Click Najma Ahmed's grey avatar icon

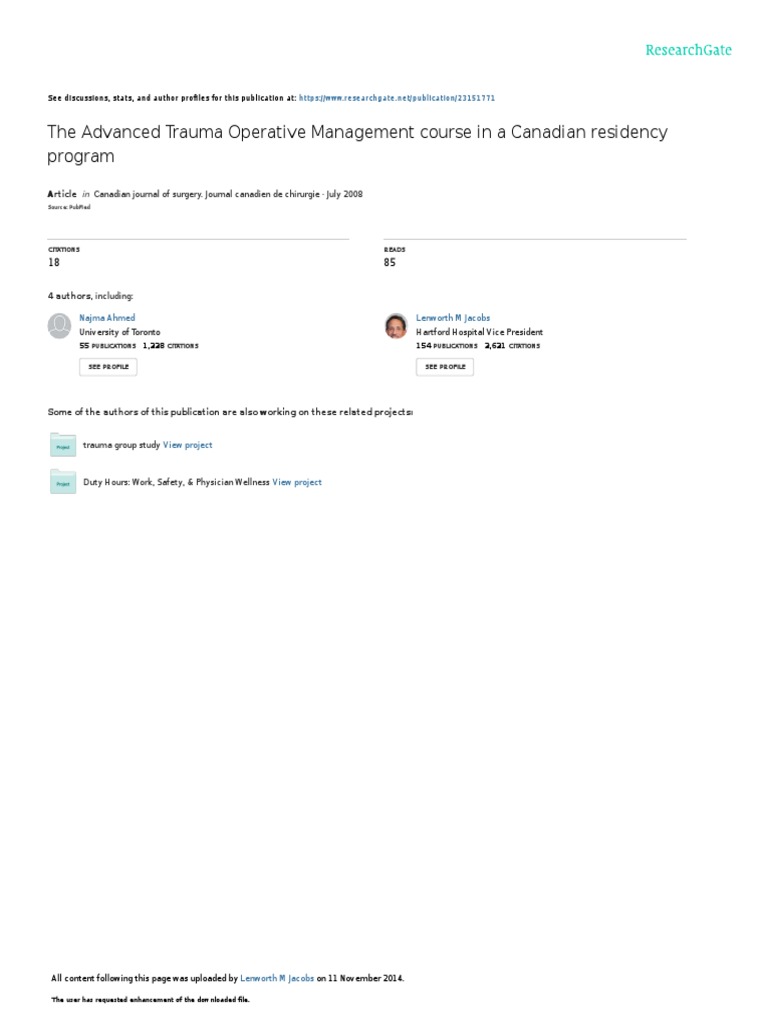pos(61,325)
